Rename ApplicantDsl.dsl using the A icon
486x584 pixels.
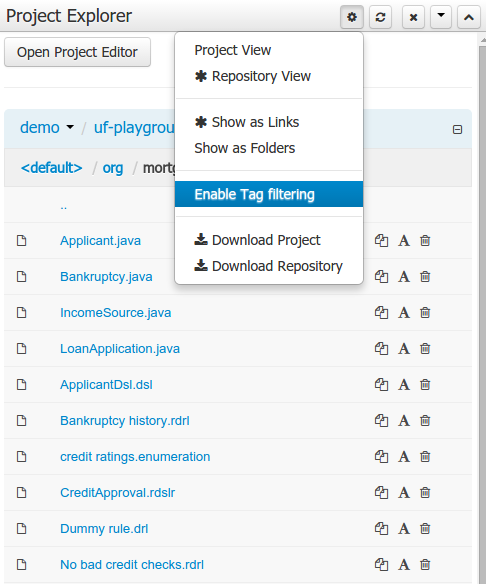coord(404,385)
